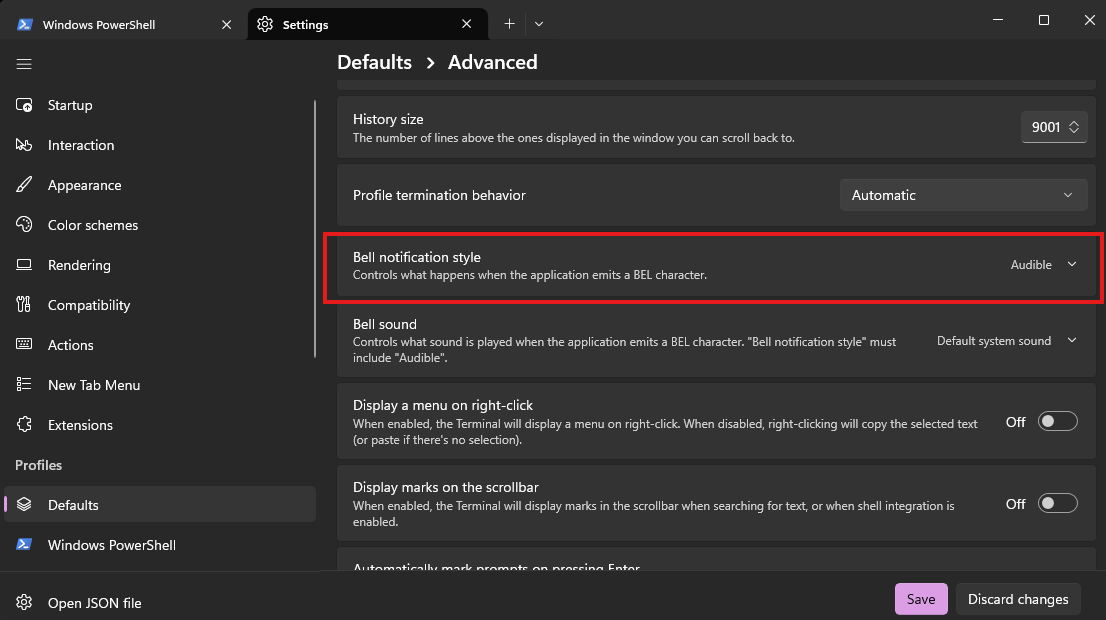Screen dimensions: 1106x620
Task: Open a new tab with the plus button
Action: (x=509, y=24)
